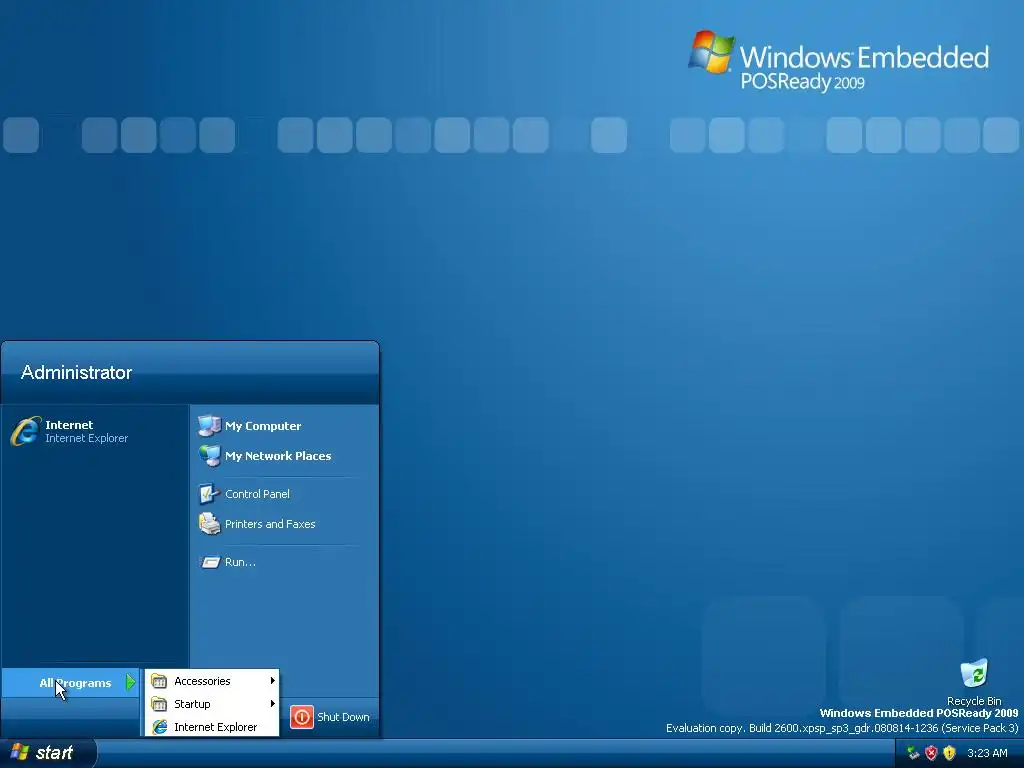Click the My Computer label

tap(263, 426)
